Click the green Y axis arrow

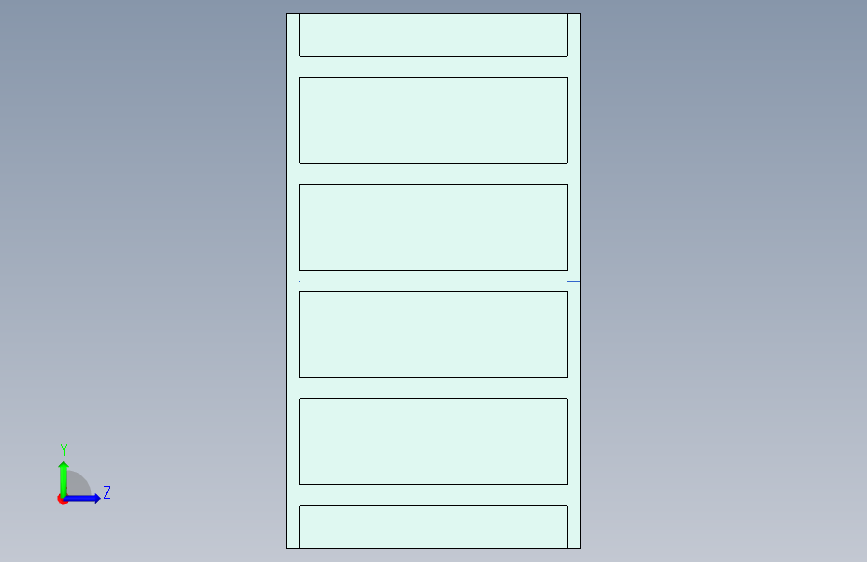pyautogui.click(x=64, y=479)
